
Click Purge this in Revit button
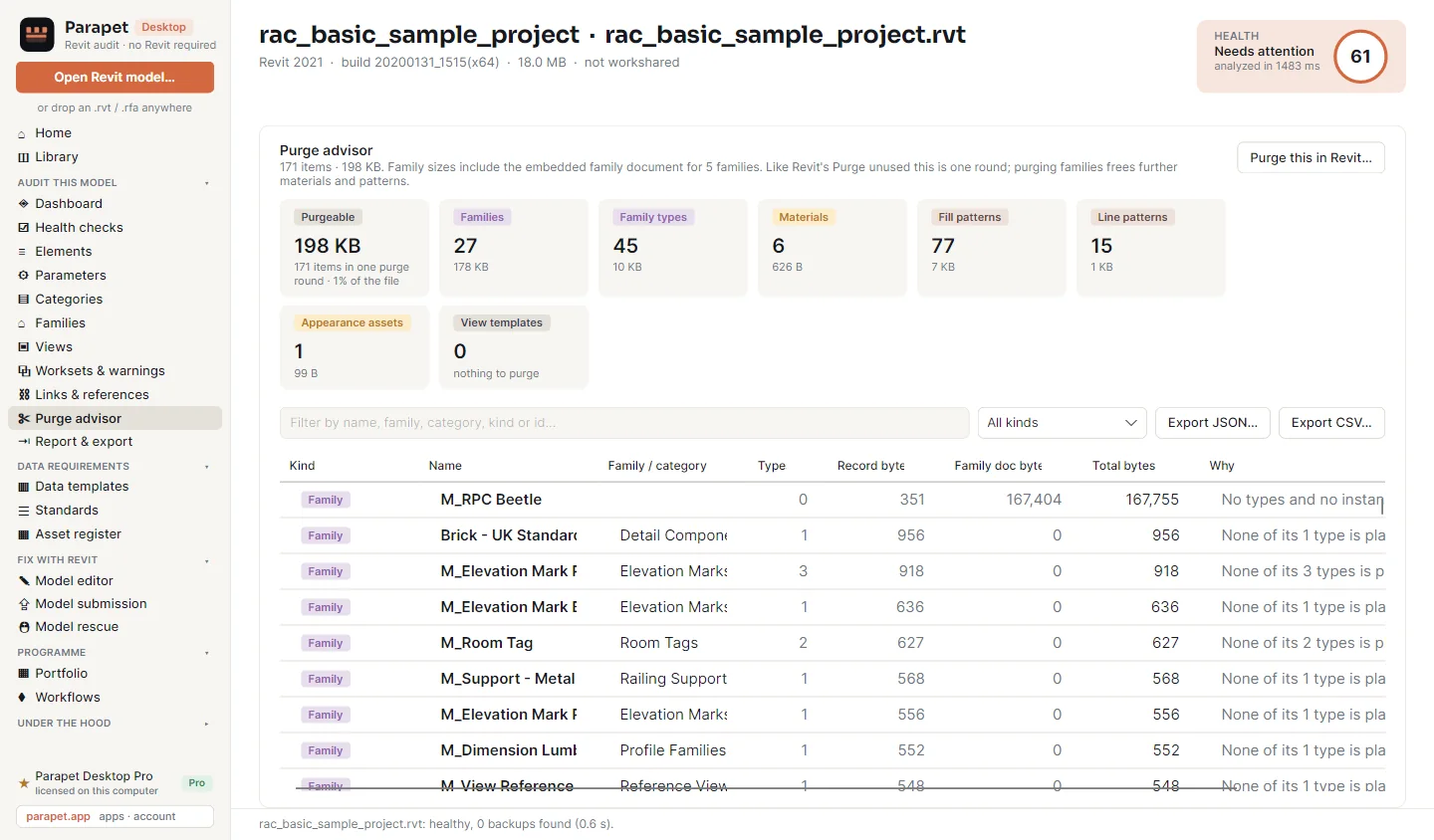[x=1311, y=157]
